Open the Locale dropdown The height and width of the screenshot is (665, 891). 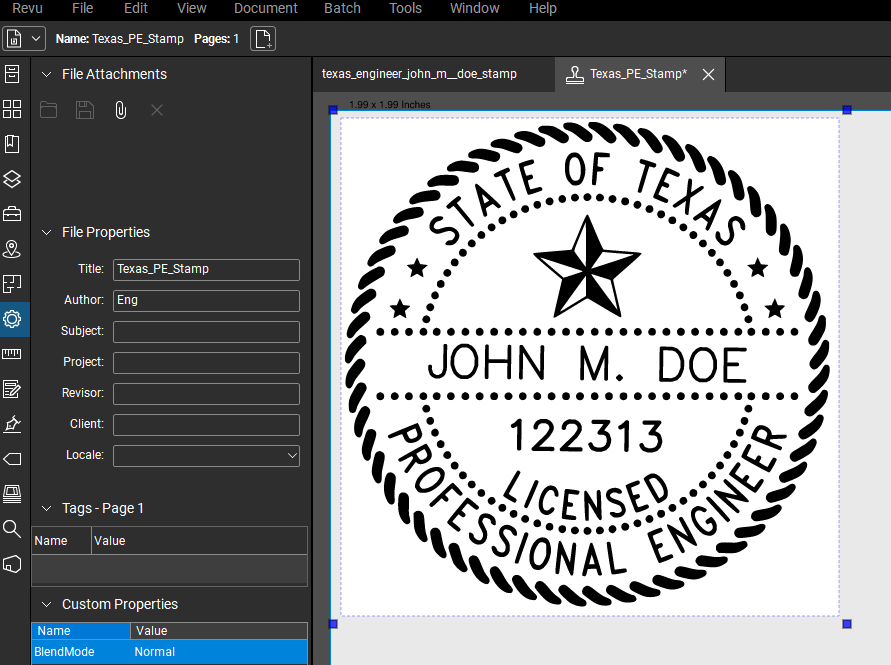tap(291, 456)
